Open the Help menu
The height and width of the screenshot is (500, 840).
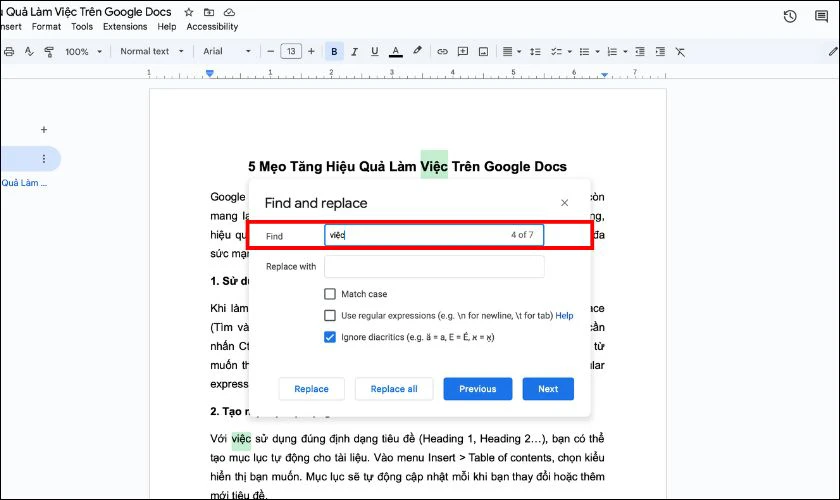167,26
